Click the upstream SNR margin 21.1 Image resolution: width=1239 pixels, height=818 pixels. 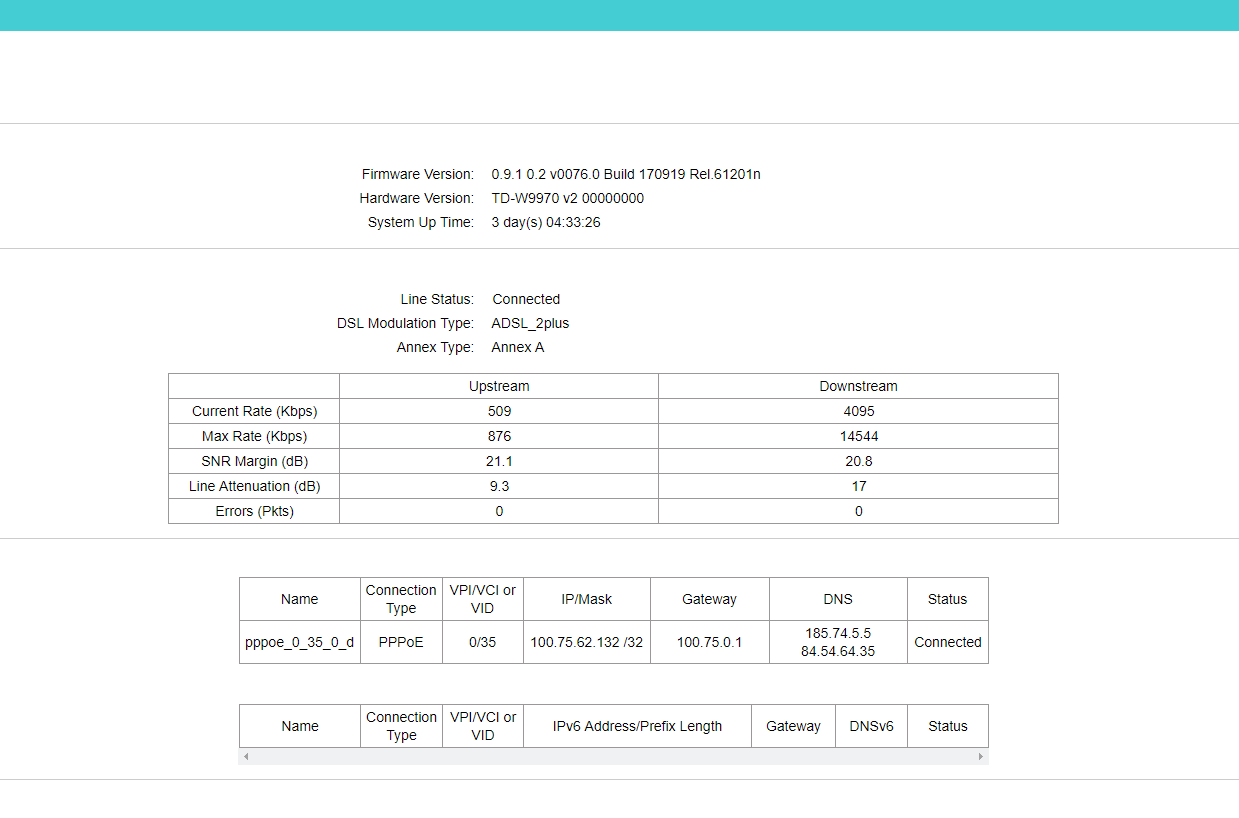(x=499, y=461)
